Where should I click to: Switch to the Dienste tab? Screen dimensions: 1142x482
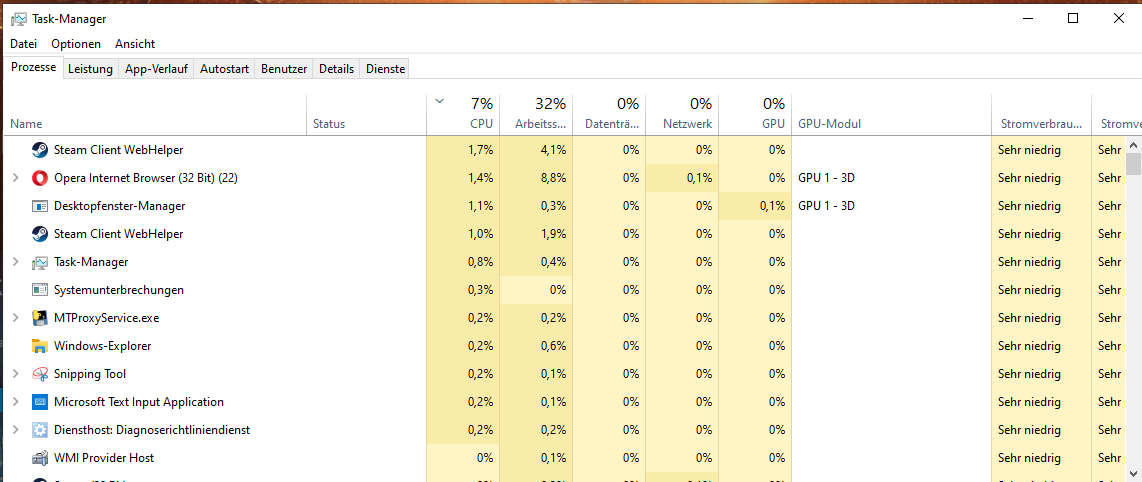tap(385, 69)
